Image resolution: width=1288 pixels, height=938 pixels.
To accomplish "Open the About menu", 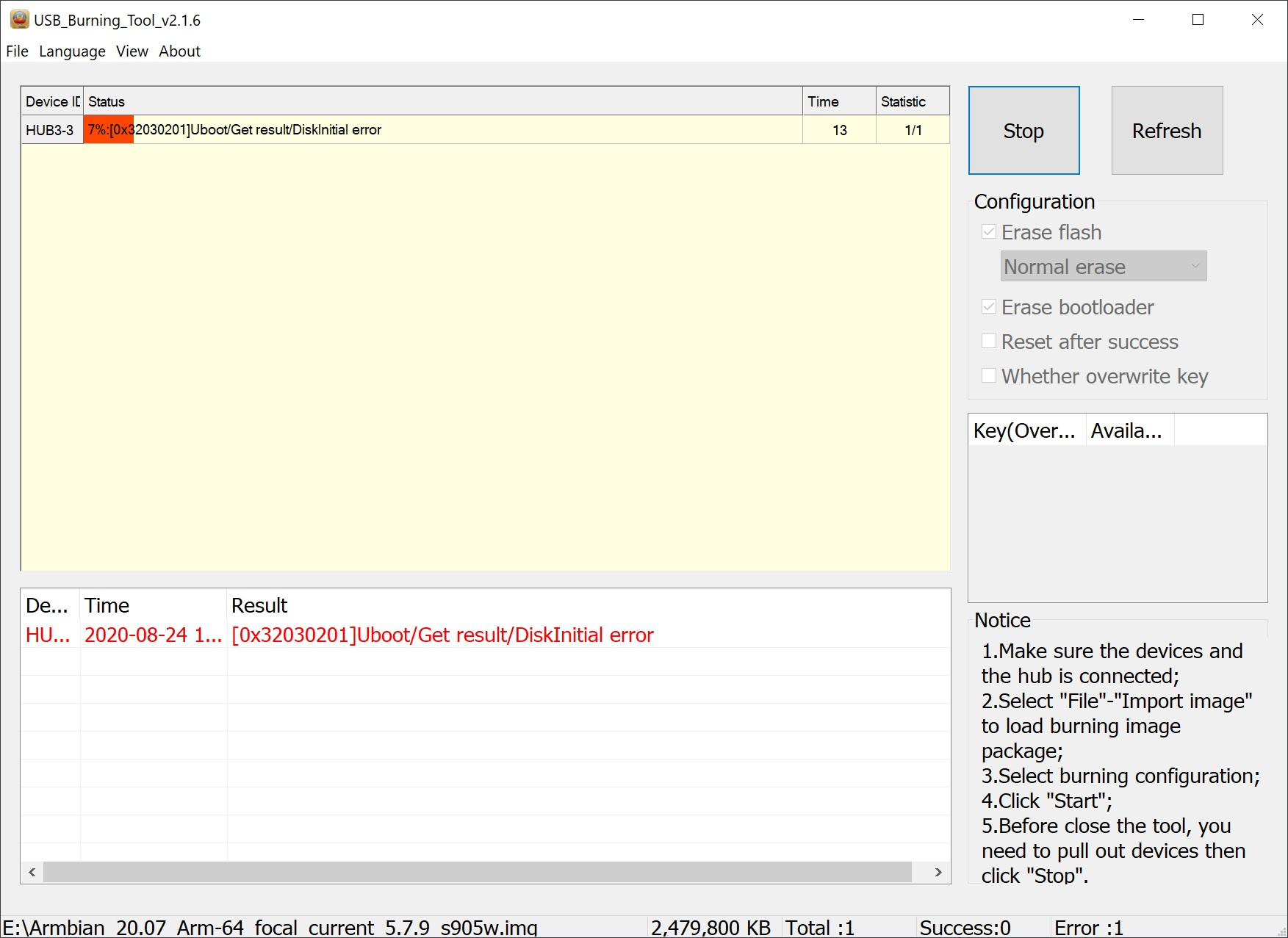I will (x=179, y=51).
